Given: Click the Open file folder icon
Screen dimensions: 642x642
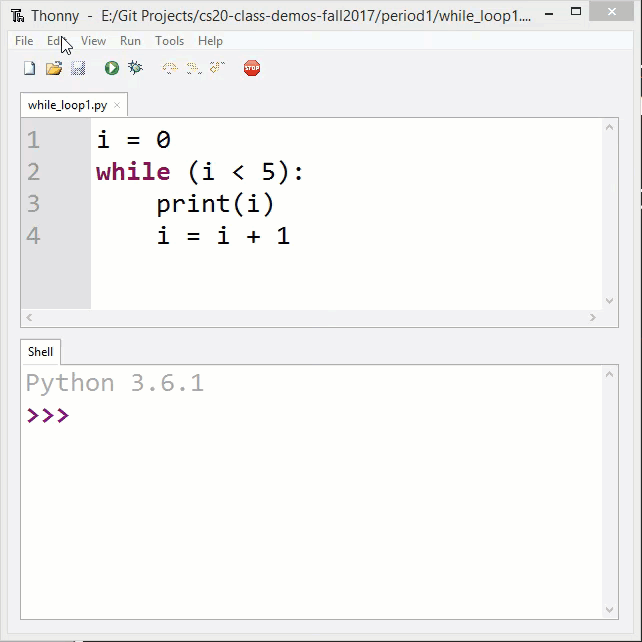Looking at the screenshot, I should 54,68.
